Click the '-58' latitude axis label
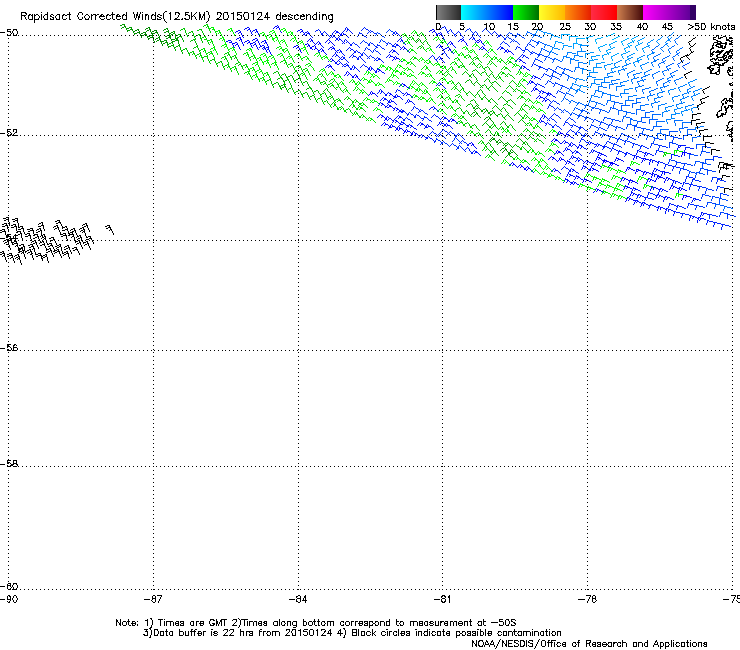 point(9,464)
